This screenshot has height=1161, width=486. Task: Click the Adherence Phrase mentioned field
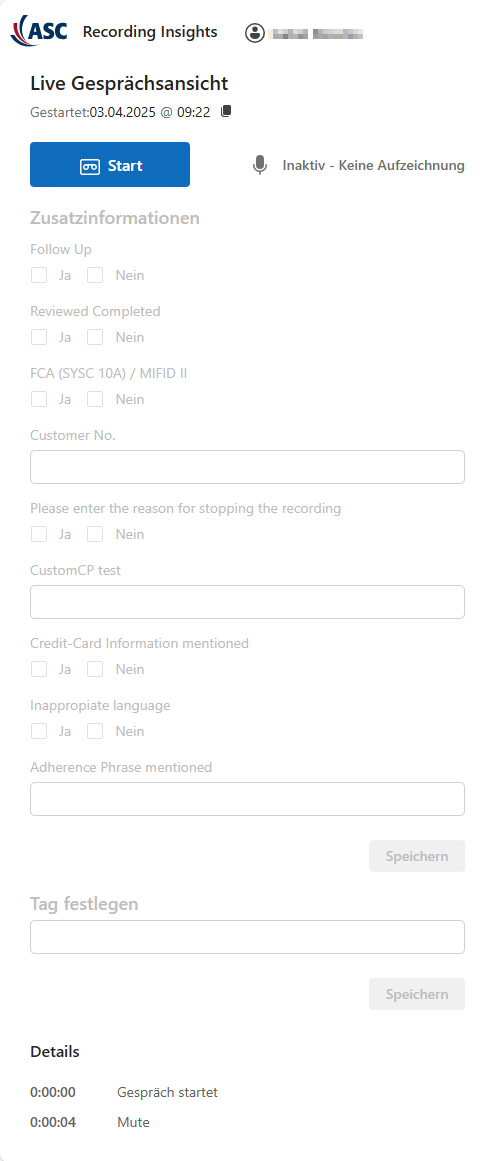point(247,799)
